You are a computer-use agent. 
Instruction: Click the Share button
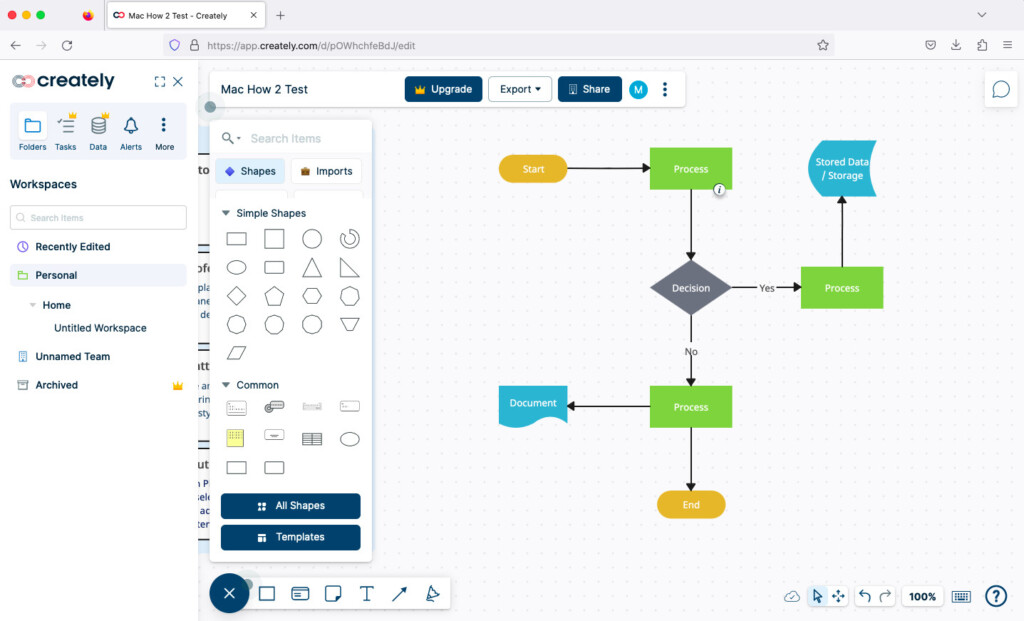click(589, 89)
